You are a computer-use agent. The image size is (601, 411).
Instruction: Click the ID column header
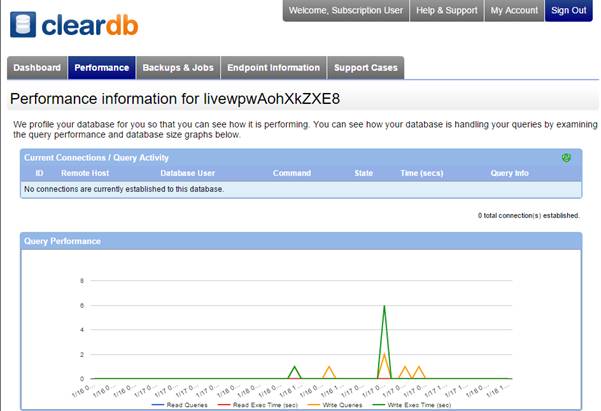[39, 173]
